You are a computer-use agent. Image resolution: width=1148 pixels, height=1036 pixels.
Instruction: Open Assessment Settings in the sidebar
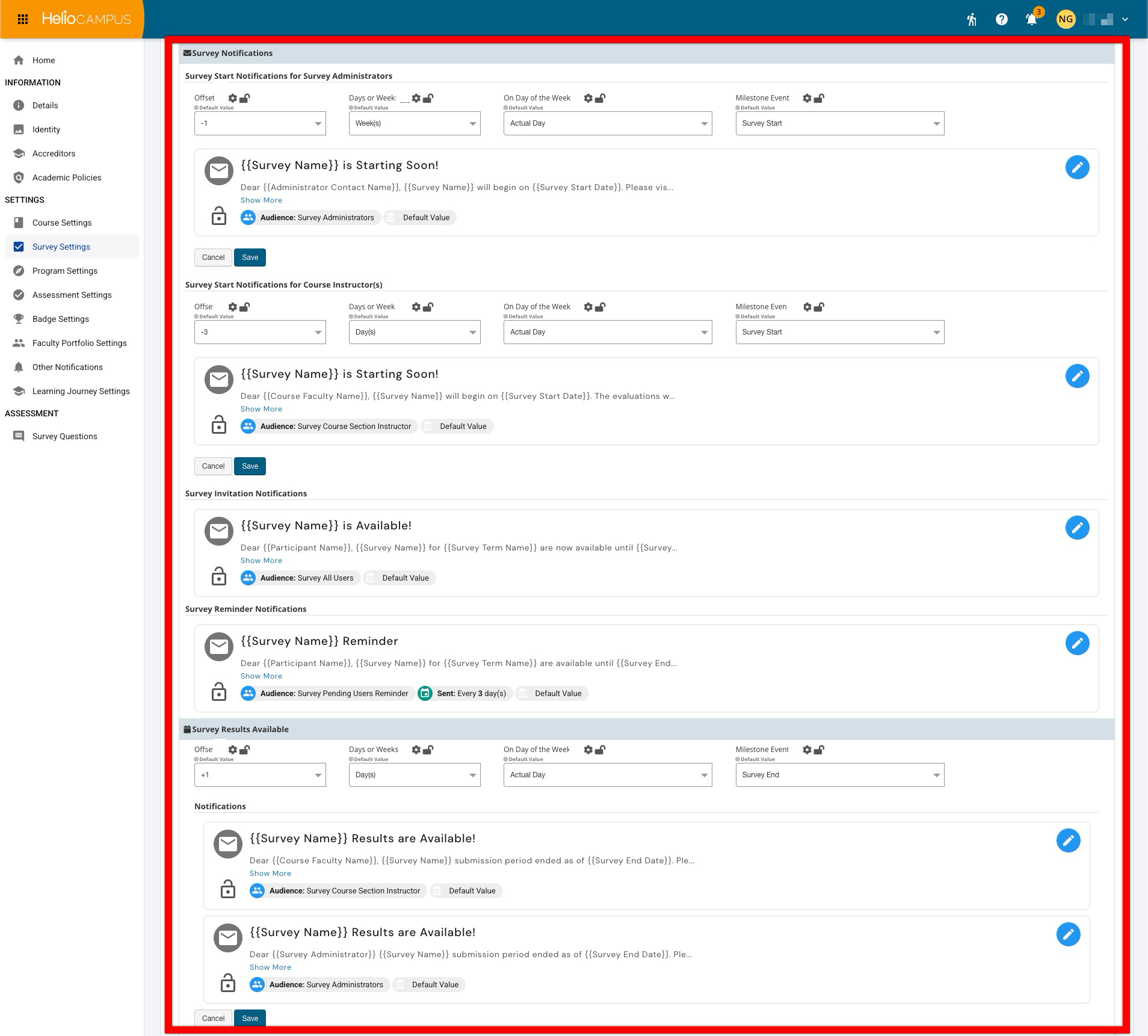point(72,295)
